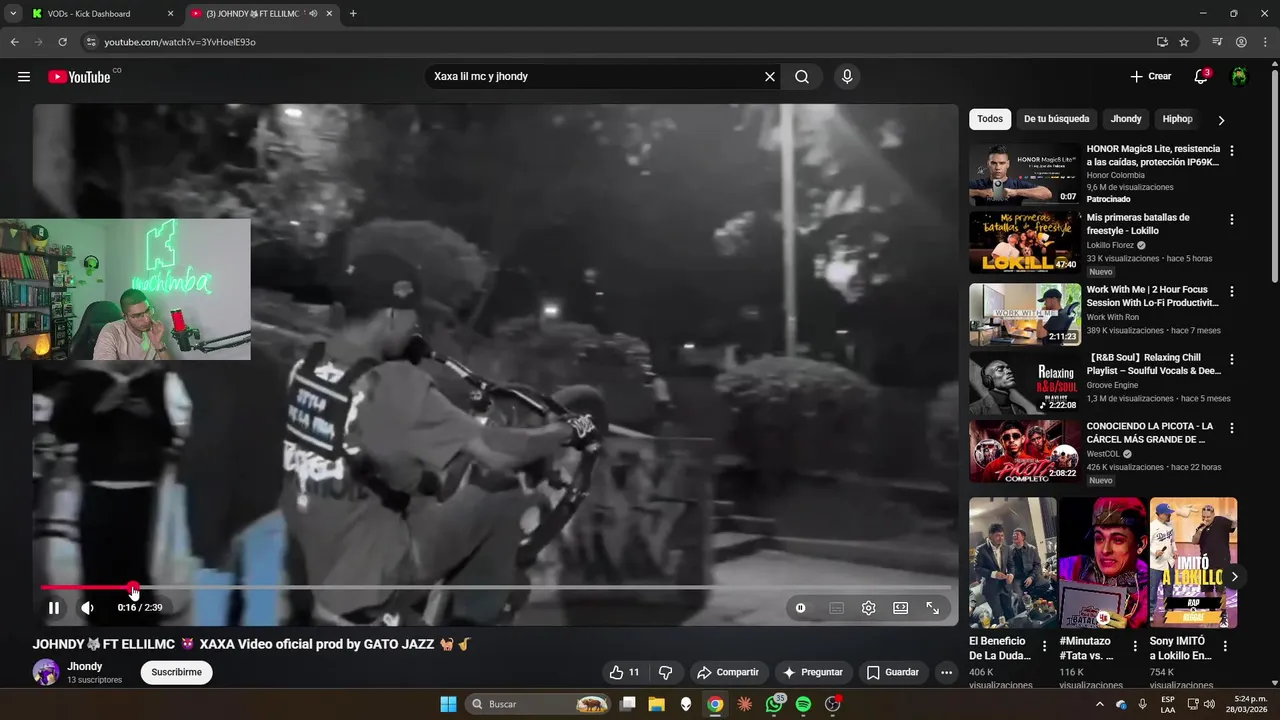Select the Jhondy filter chip
Screen dimensions: 1280x720
tap(1126, 119)
